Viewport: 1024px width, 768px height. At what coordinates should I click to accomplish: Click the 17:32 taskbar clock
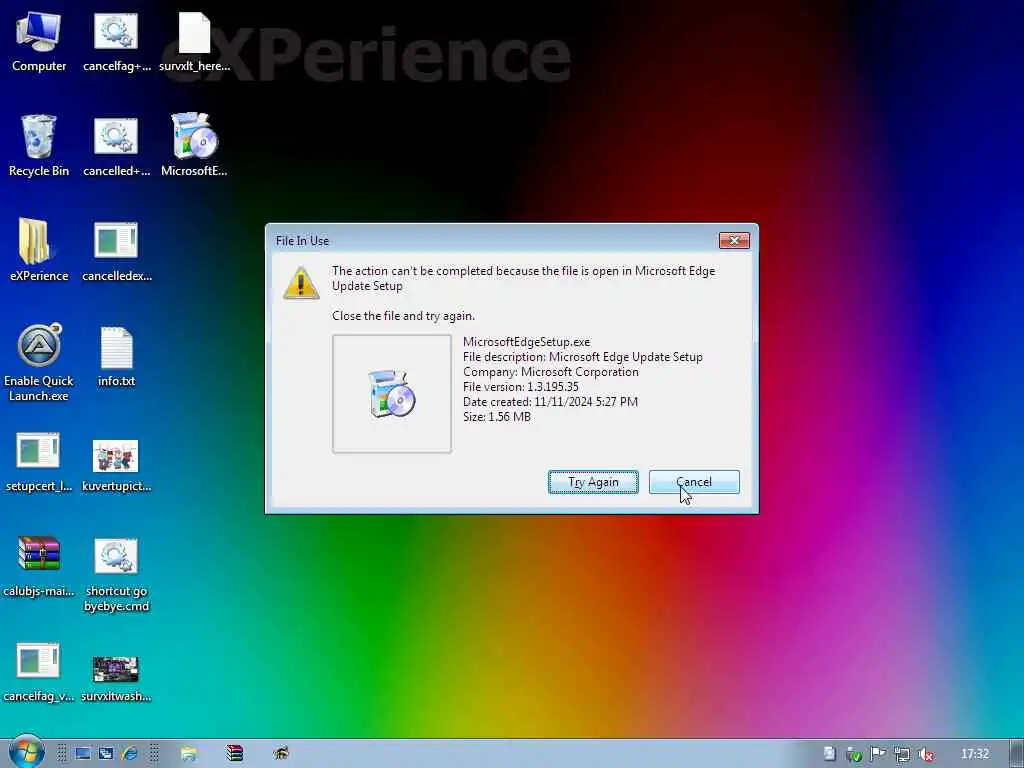[974, 754]
